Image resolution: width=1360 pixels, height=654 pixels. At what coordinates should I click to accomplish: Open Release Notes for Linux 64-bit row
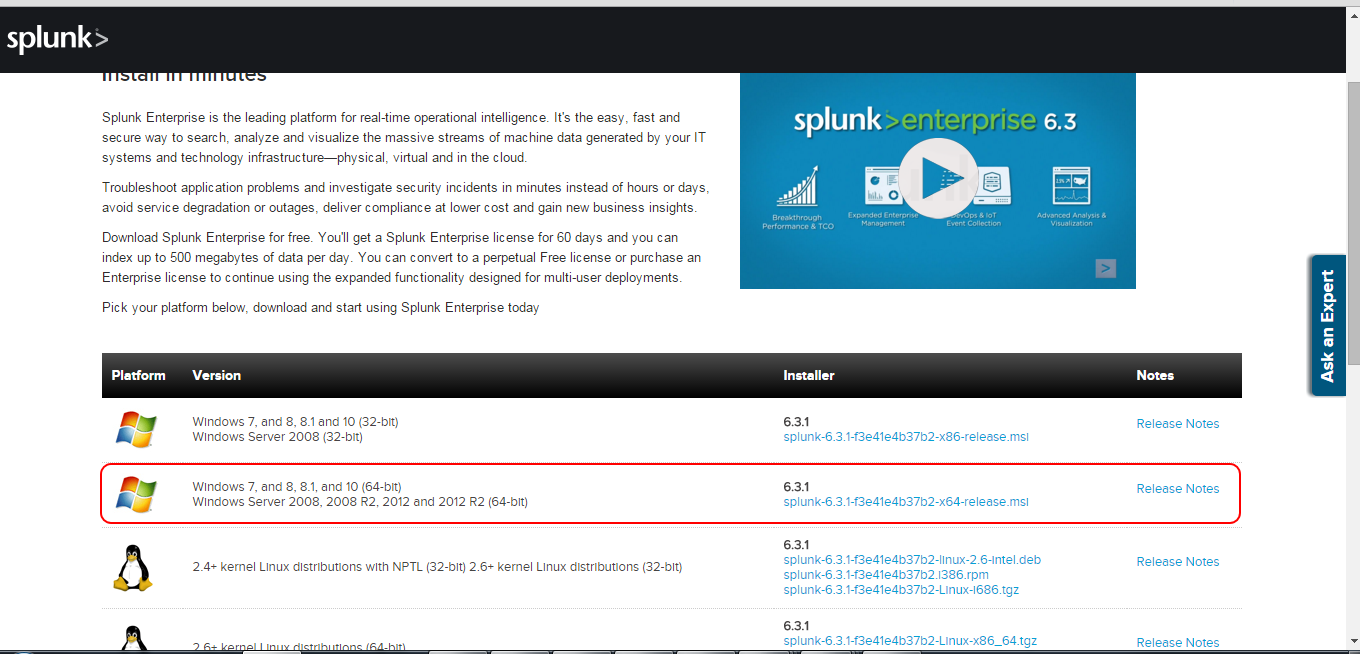click(1178, 643)
